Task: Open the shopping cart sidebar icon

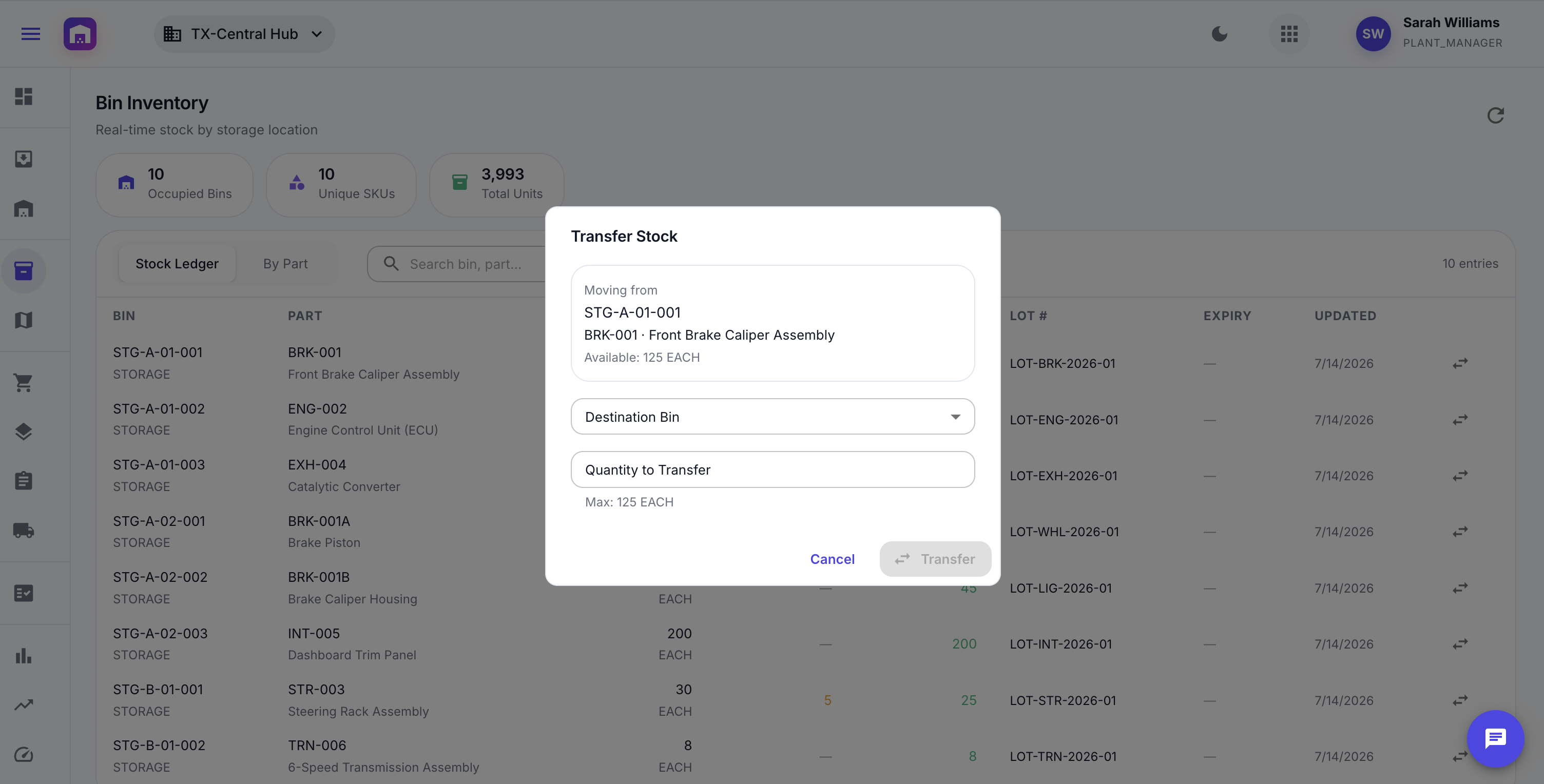Action: coord(24,382)
